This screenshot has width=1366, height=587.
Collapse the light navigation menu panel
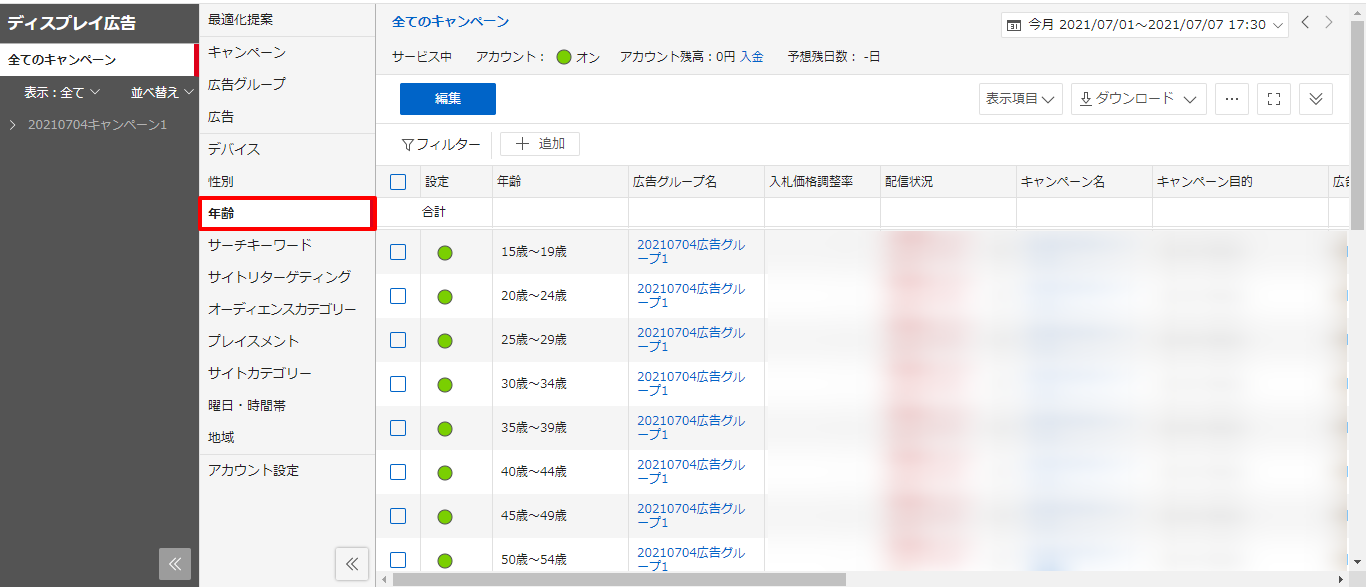pos(351,564)
